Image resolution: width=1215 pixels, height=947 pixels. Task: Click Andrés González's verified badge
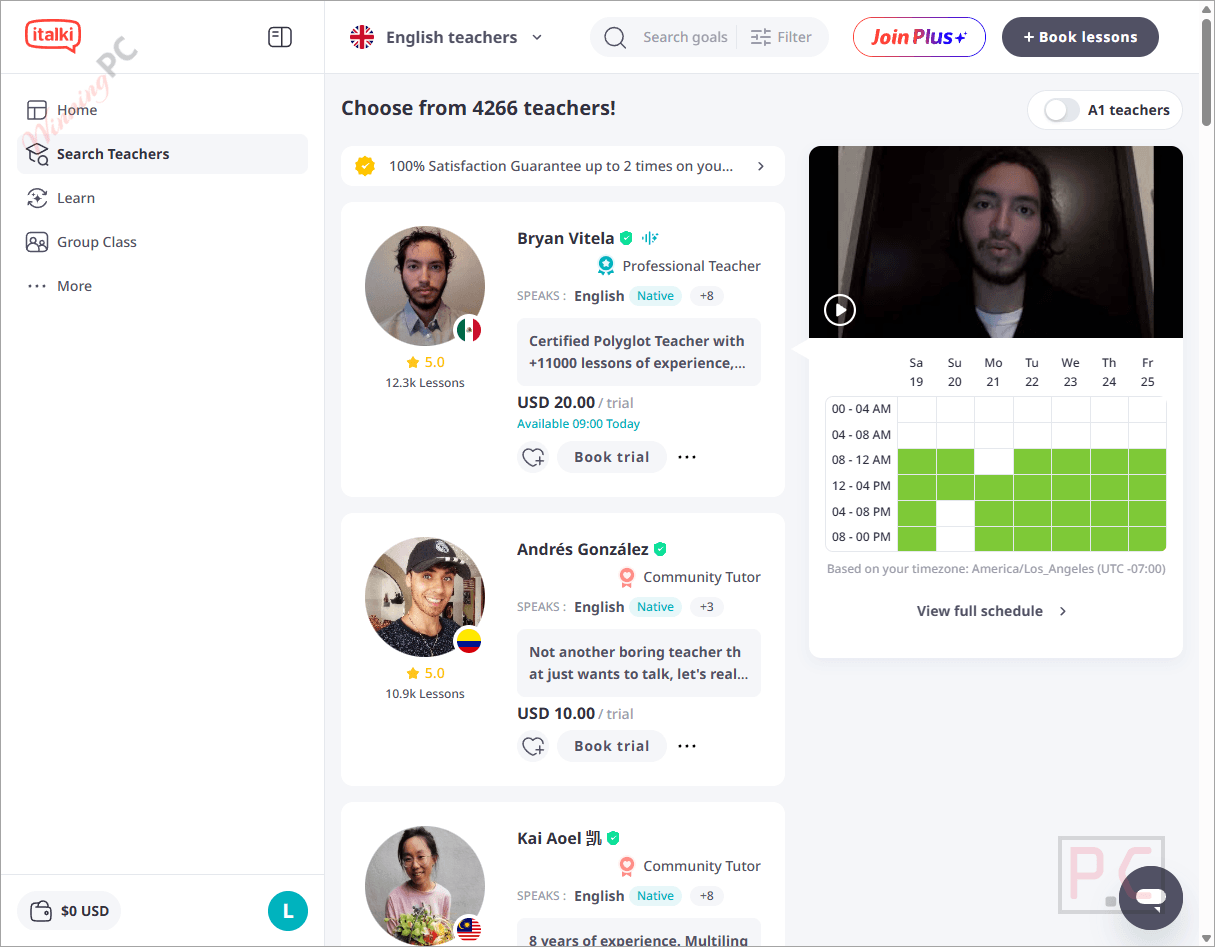point(660,549)
